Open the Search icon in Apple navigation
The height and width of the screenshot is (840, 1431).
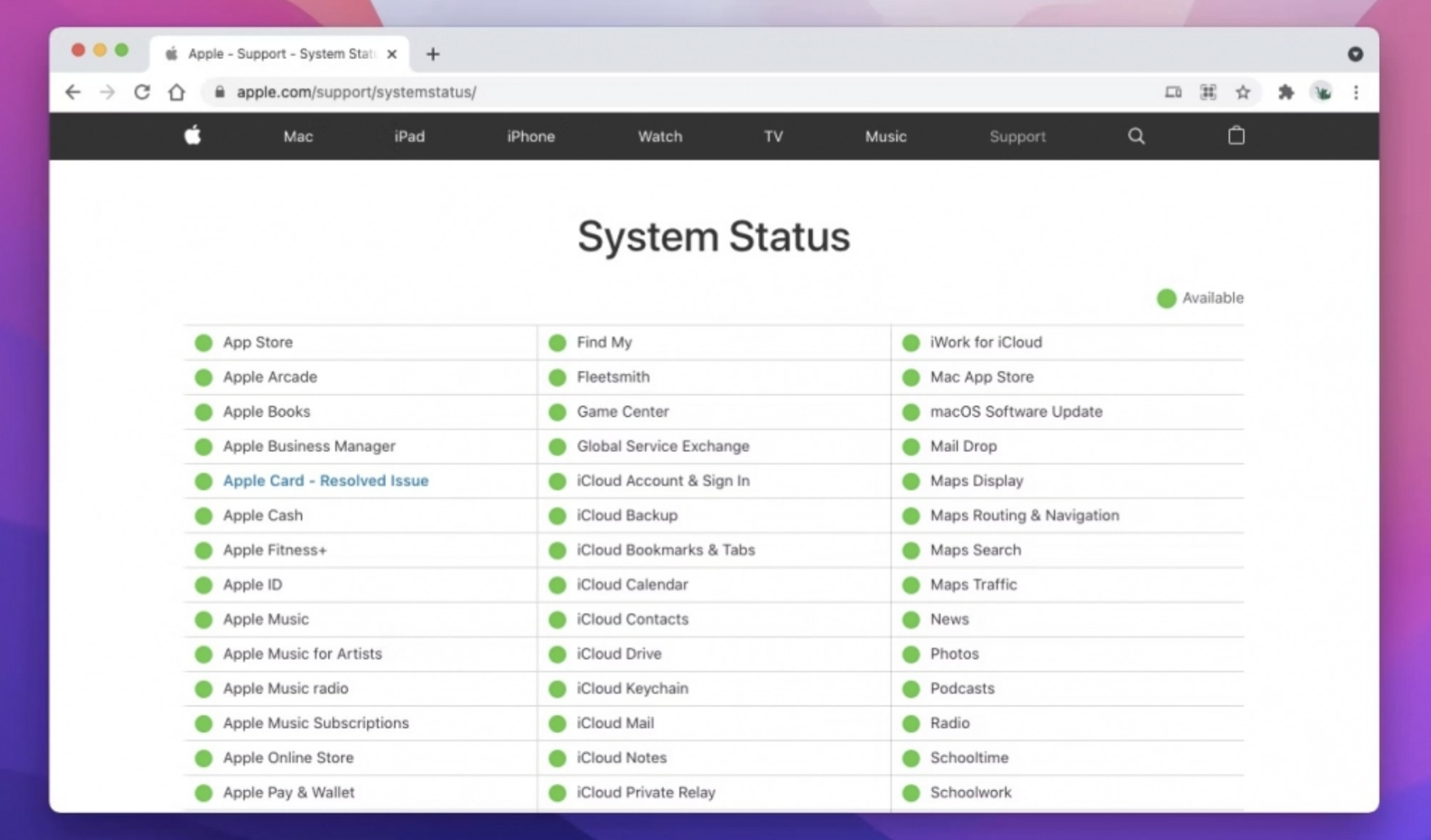[x=1136, y=135]
